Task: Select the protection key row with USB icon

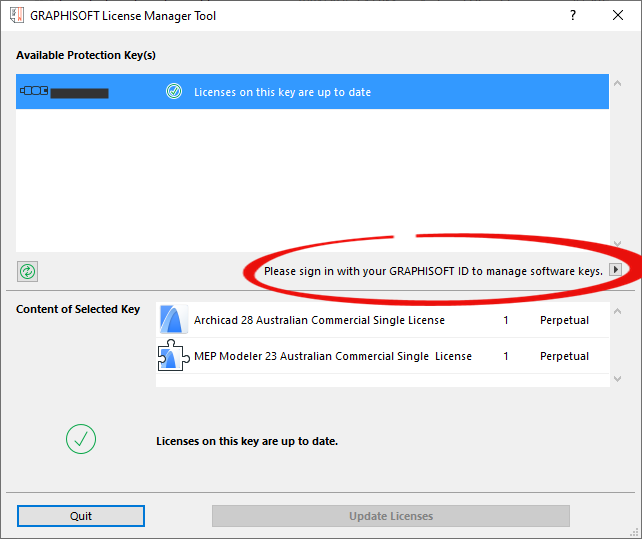Action: coord(312,91)
